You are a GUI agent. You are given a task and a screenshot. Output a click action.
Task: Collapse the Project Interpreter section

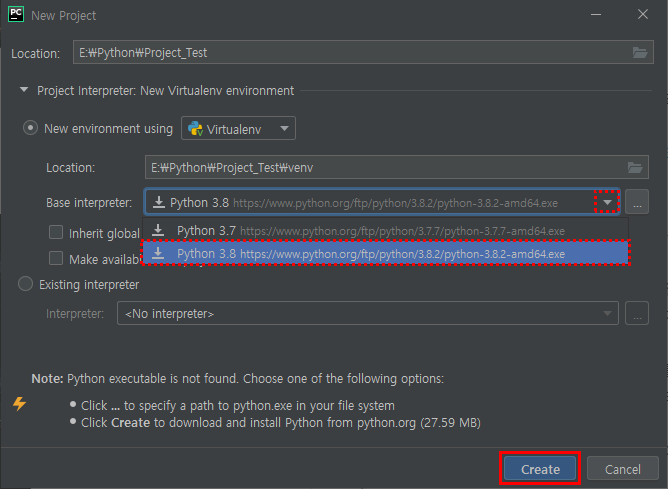24,90
